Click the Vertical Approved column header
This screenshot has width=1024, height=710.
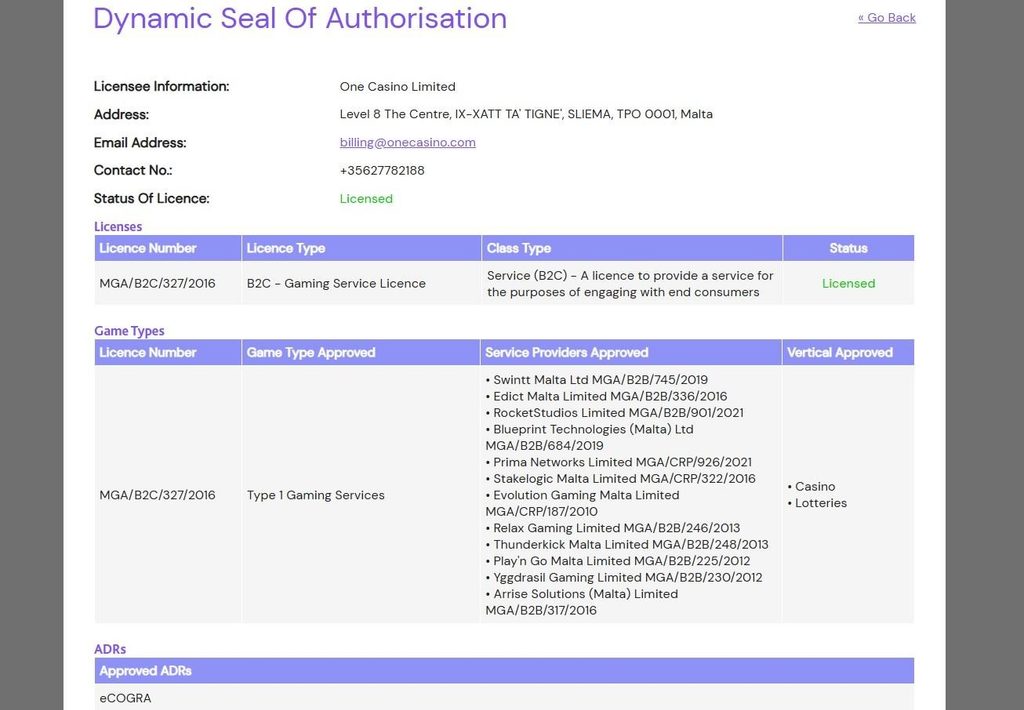pos(848,353)
